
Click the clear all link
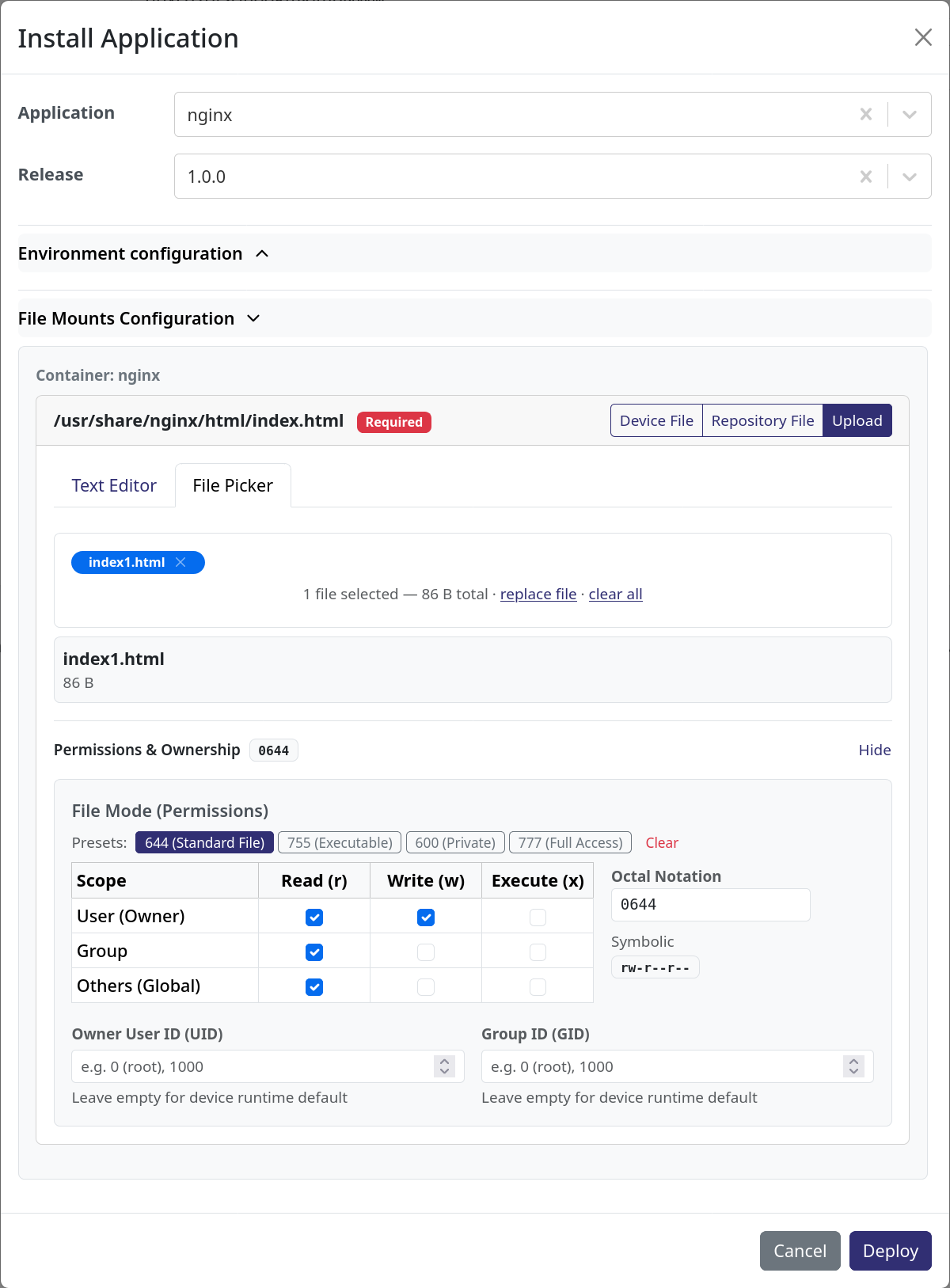pyautogui.click(x=615, y=594)
